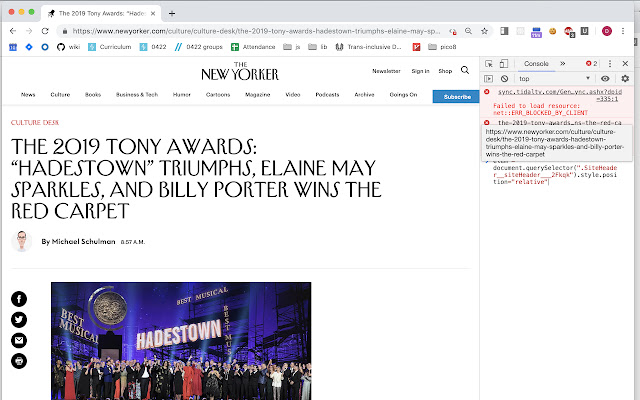Open the blue diamond bookmark icon
640x400 pixels.
pos(29,47)
